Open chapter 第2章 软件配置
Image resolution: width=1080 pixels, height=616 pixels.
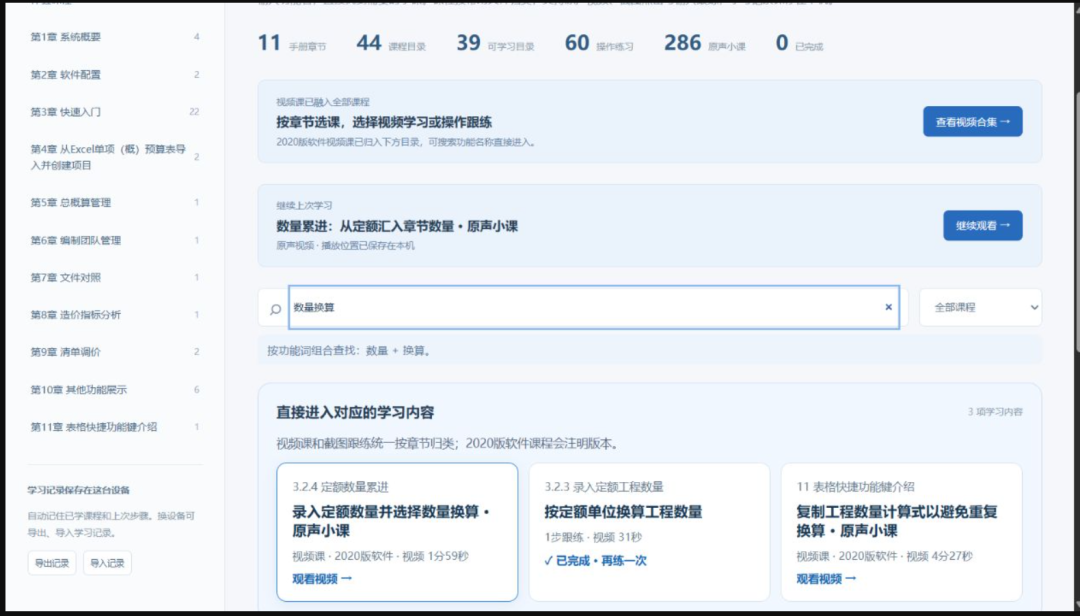coord(114,74)
